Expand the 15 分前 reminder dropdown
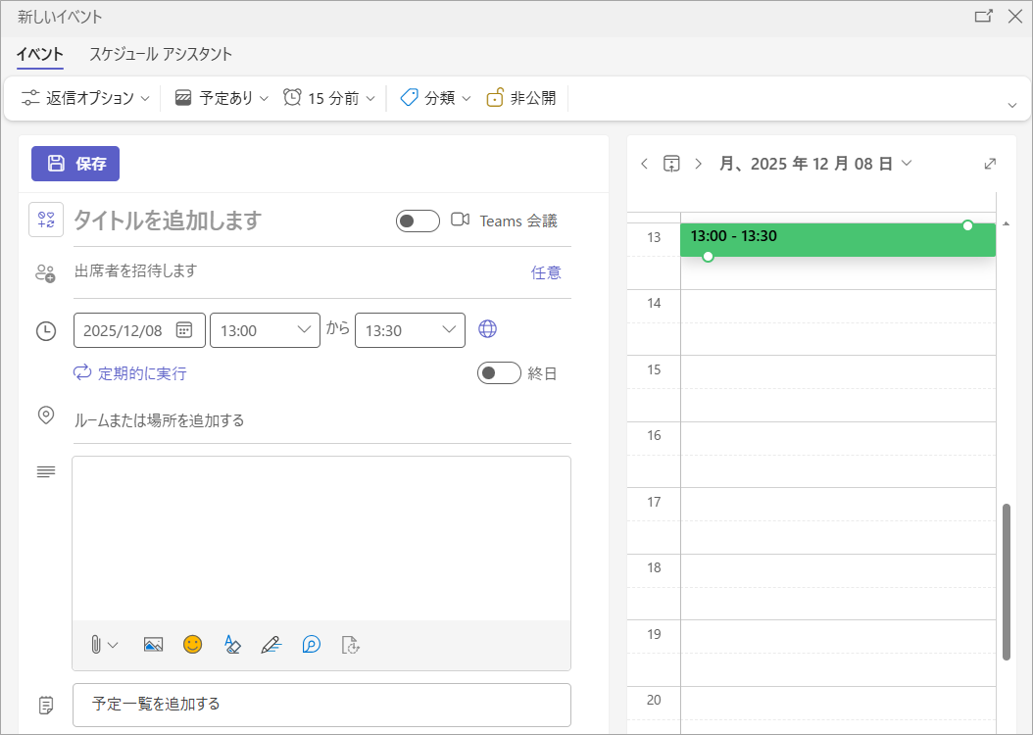1033x735 pixels. pos(329,98)
